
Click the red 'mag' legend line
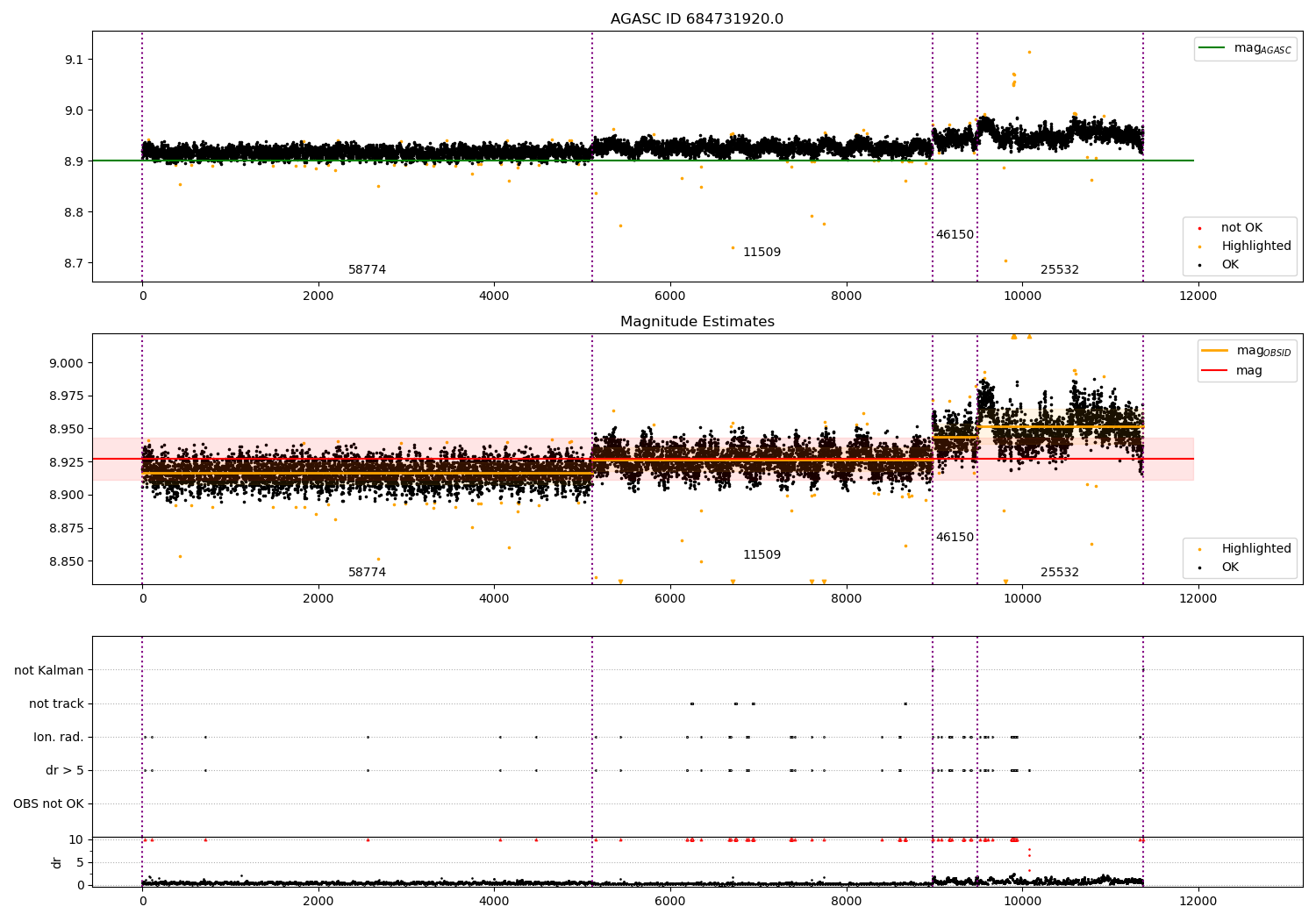tap(1215, 371)
